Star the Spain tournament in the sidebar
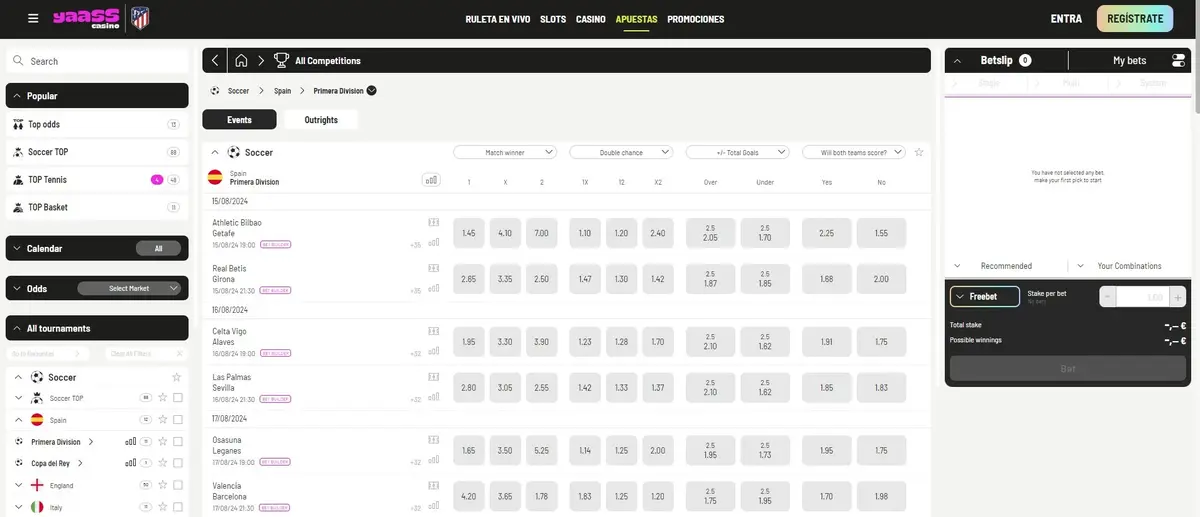 tap(162, 420)
